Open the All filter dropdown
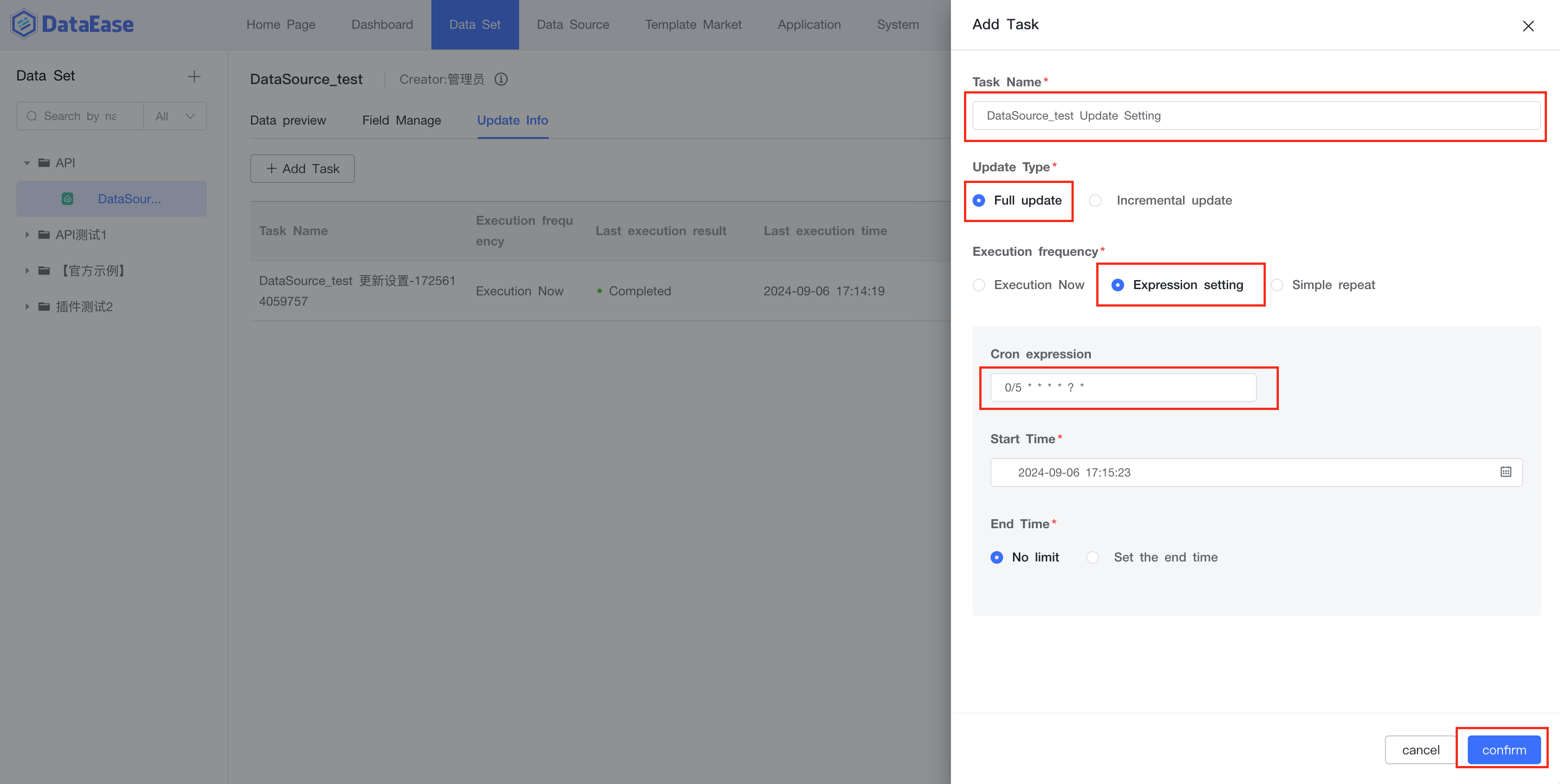This screenshot has height=784, width=1560. (x=175, y=116)
